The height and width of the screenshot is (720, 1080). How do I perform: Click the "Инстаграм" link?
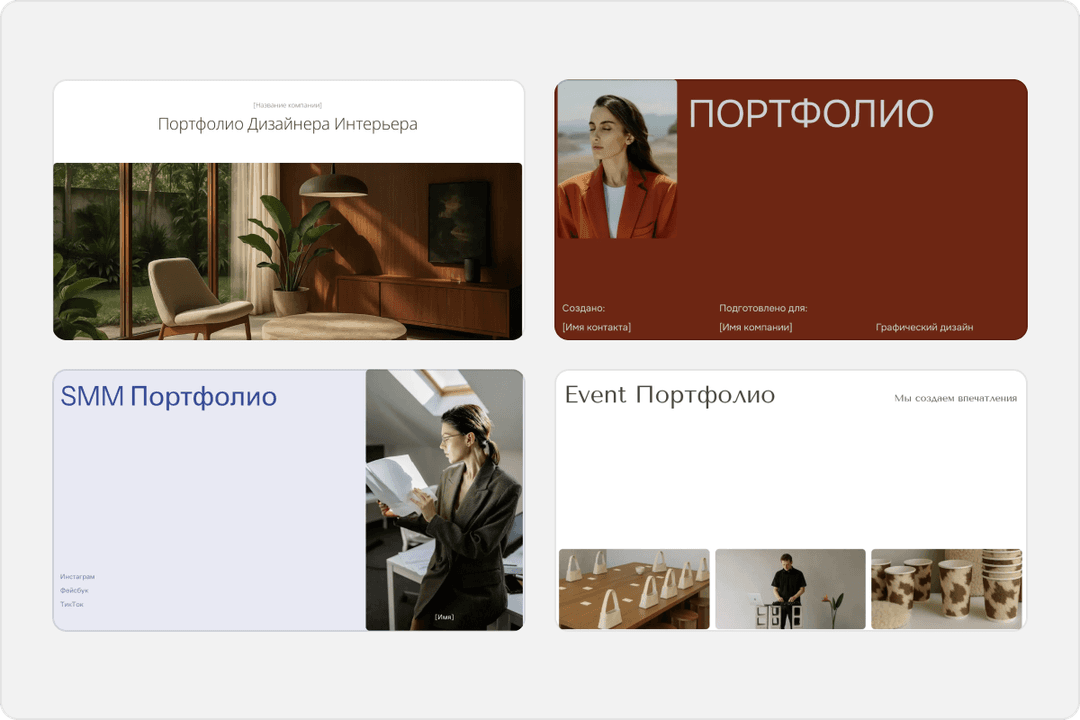[78, 577]
